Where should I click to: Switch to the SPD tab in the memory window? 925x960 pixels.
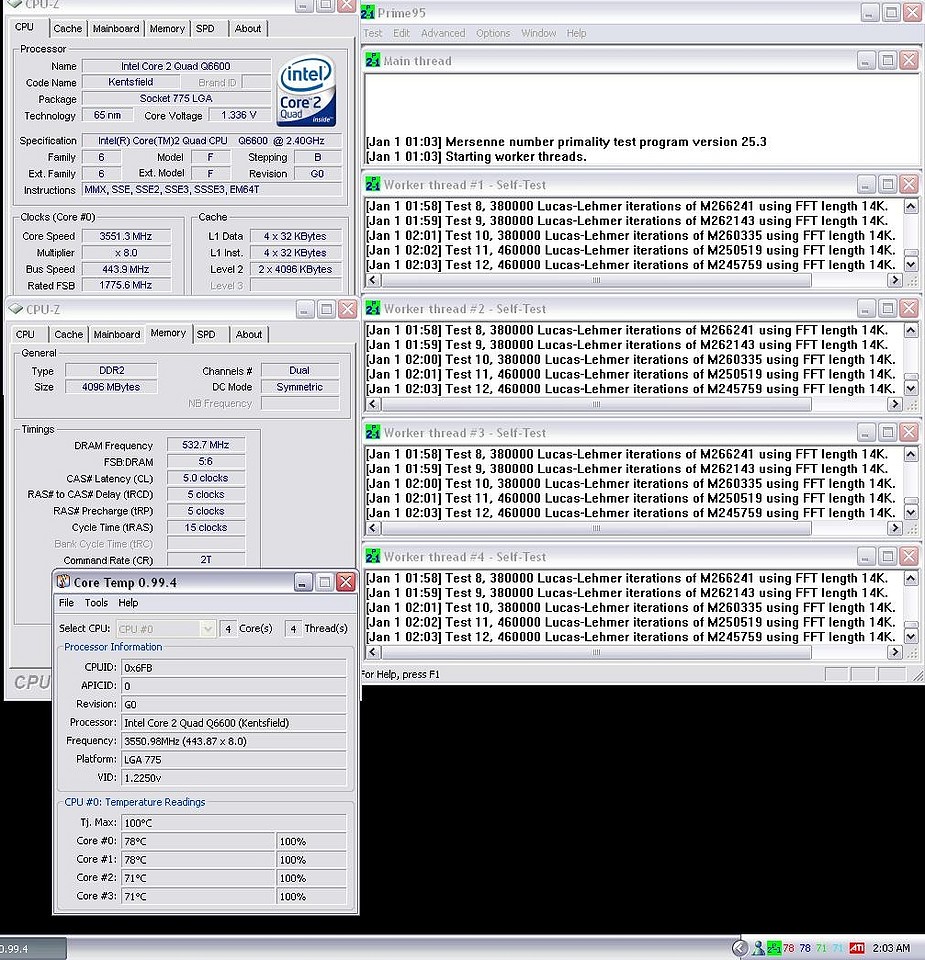[206, 334]
